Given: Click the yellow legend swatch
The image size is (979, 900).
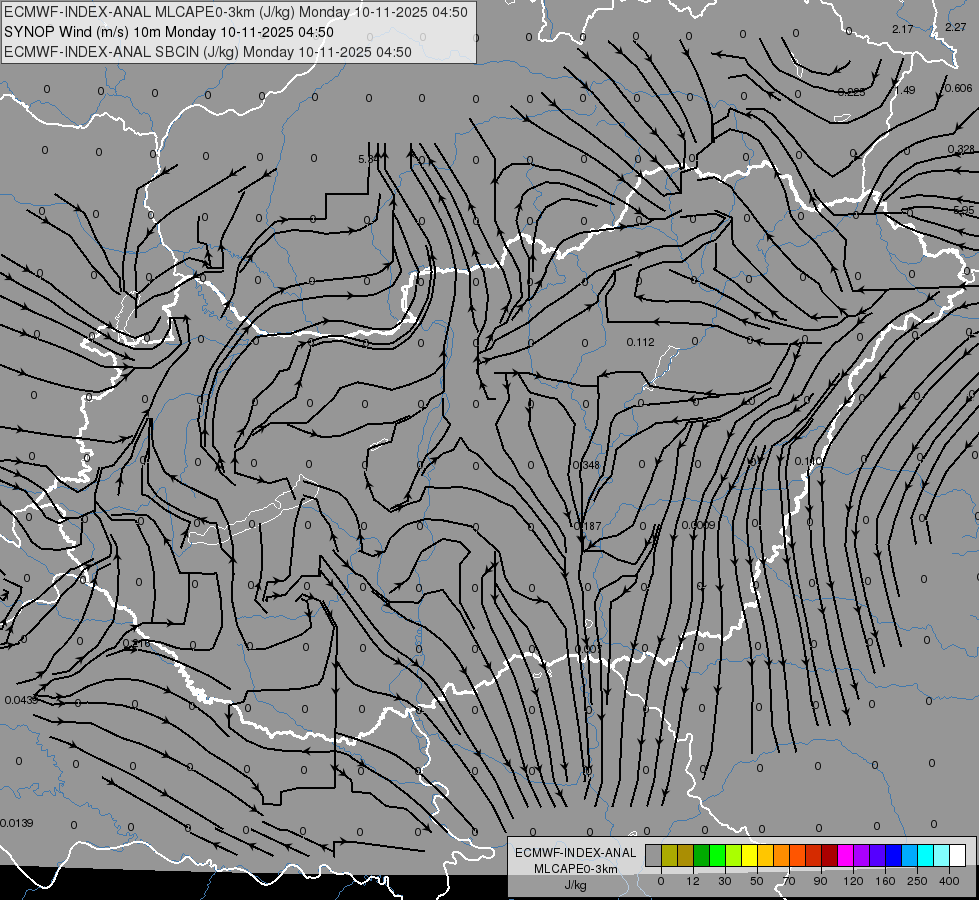Looking at the screenshot, I should (x=750, y=855).
